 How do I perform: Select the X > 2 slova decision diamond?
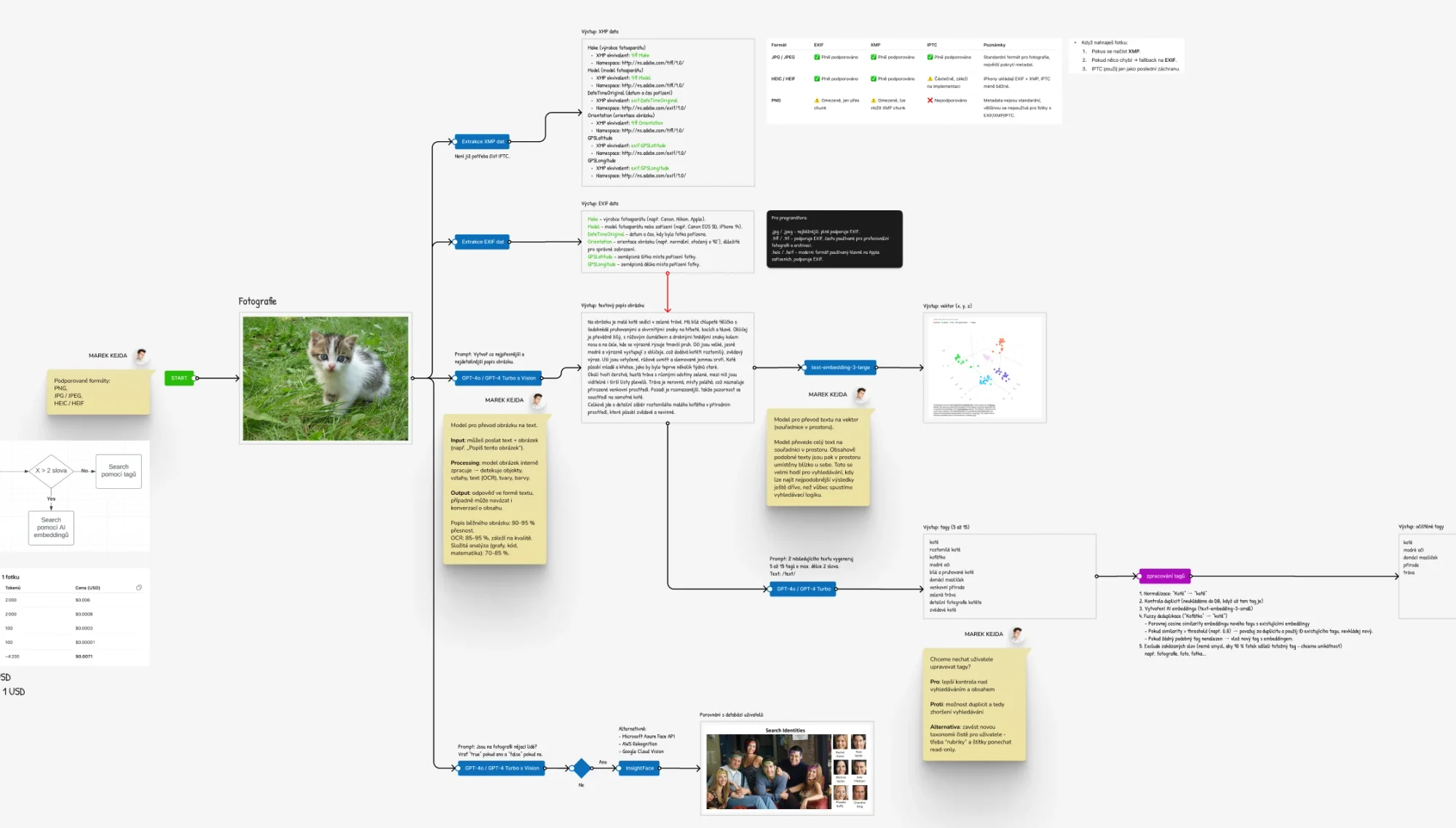pos(51,471)
